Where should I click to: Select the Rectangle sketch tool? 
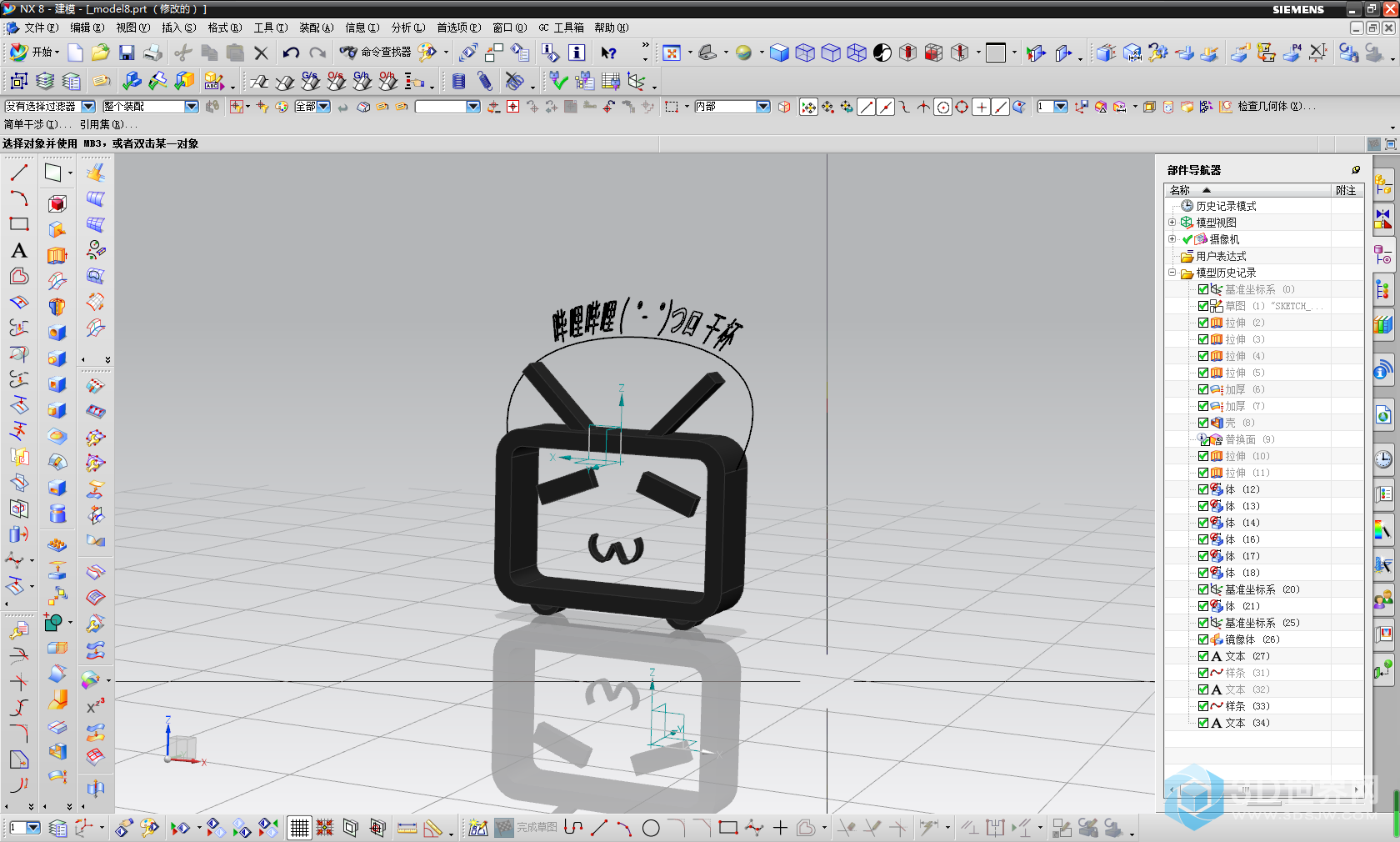(x=19, y=224)
